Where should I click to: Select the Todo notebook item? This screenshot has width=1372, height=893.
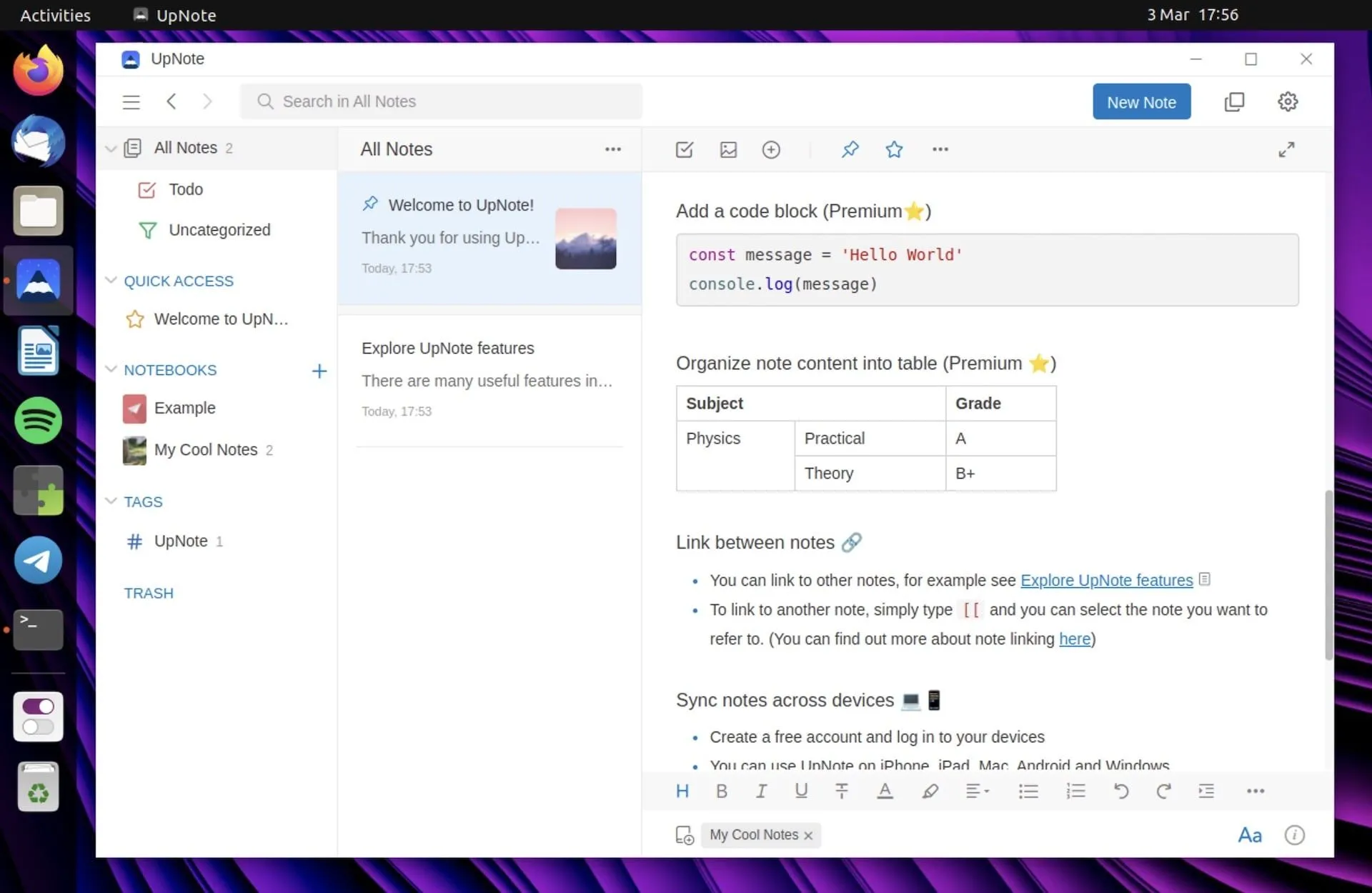186,189
